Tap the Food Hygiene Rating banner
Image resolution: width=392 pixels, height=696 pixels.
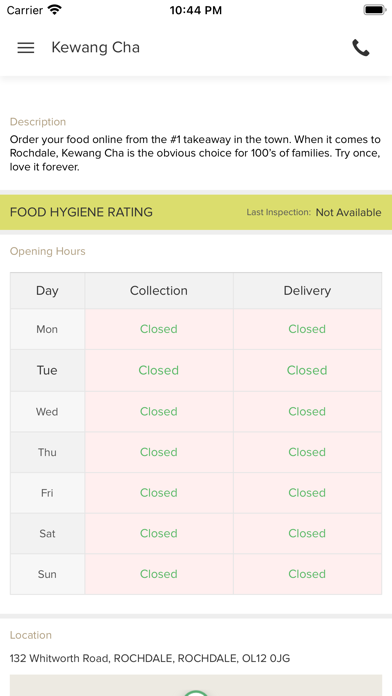[196, 212]
